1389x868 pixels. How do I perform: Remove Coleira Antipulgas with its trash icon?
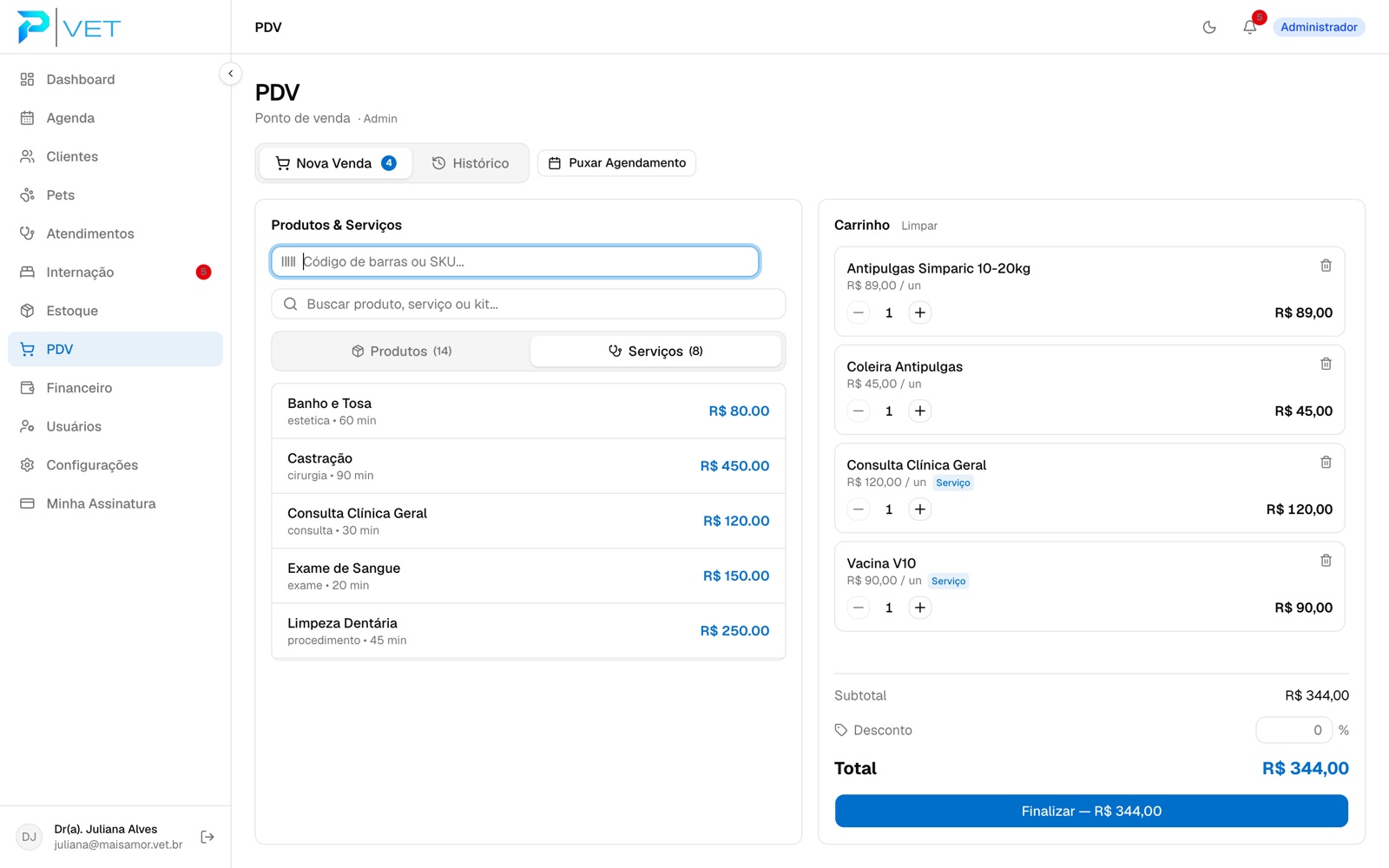(x=1326, y=364)
